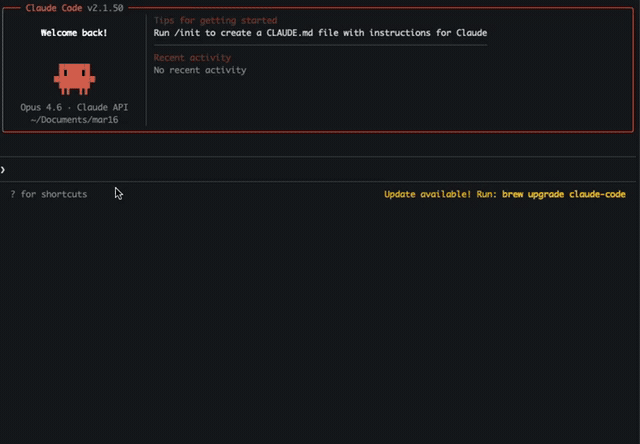Click the 'Tips for getting started' heading
This screenshot has width=640, height=444.
[x=216, y=20]
